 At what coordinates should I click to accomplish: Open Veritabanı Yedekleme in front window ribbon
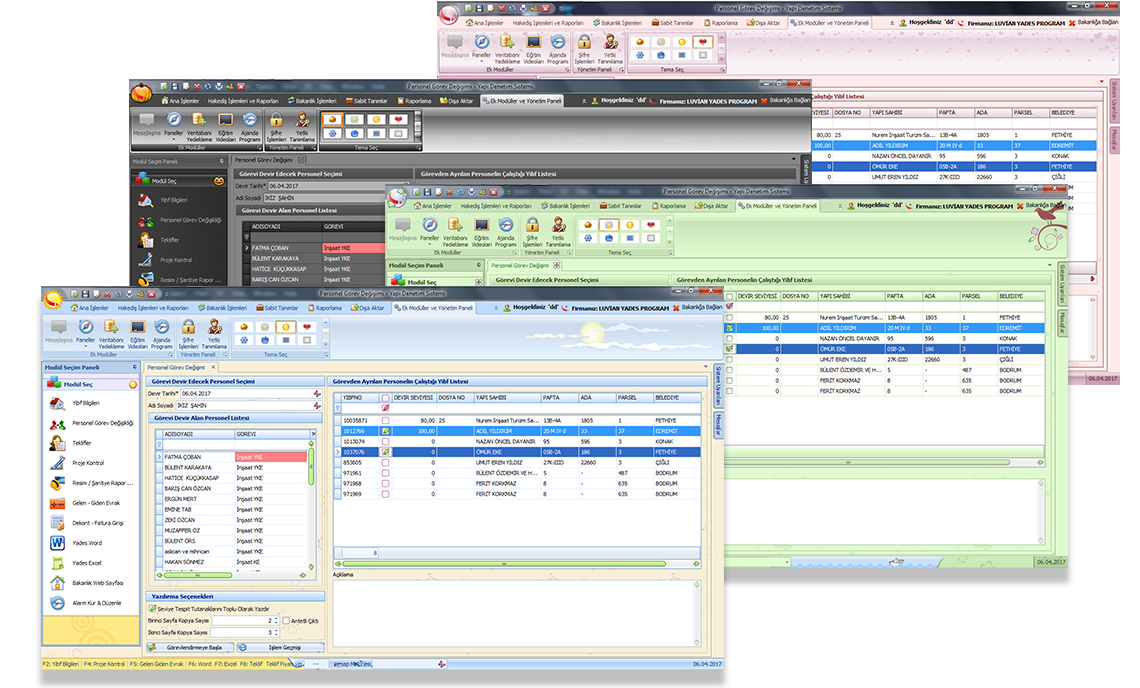tap(109, 329)
